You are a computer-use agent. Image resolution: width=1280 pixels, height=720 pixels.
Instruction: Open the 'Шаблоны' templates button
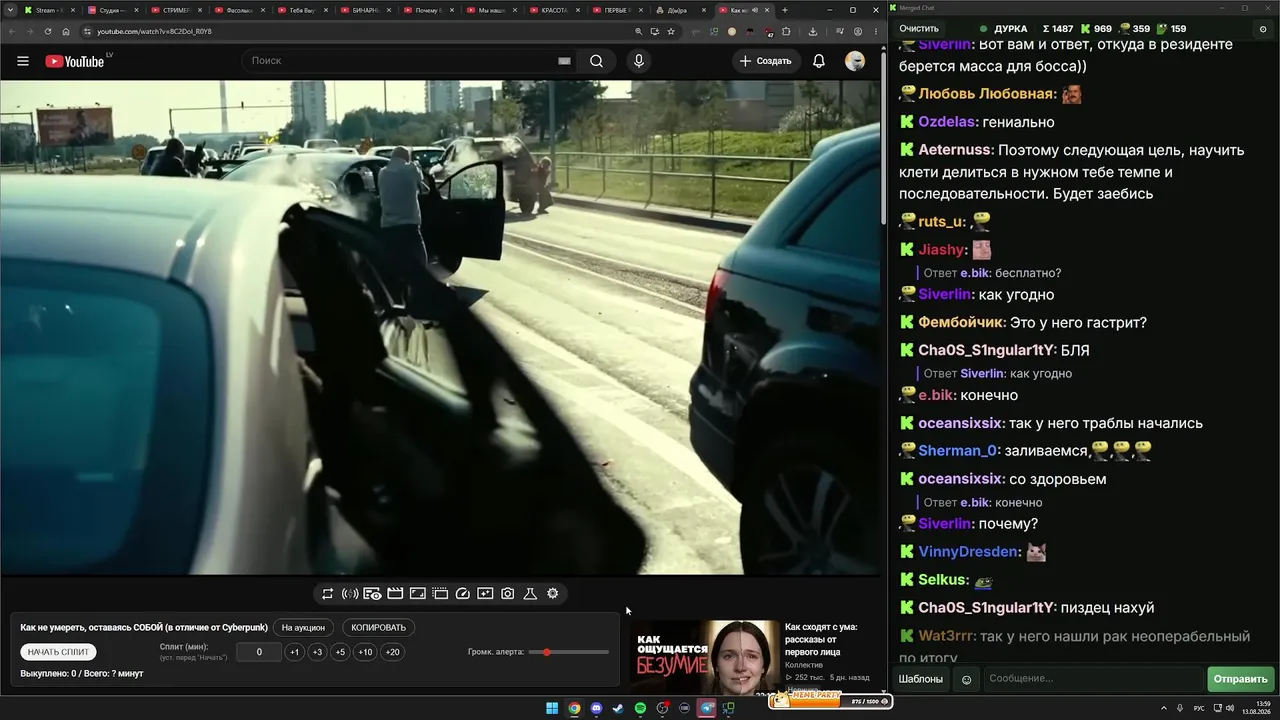pos(920,679)
